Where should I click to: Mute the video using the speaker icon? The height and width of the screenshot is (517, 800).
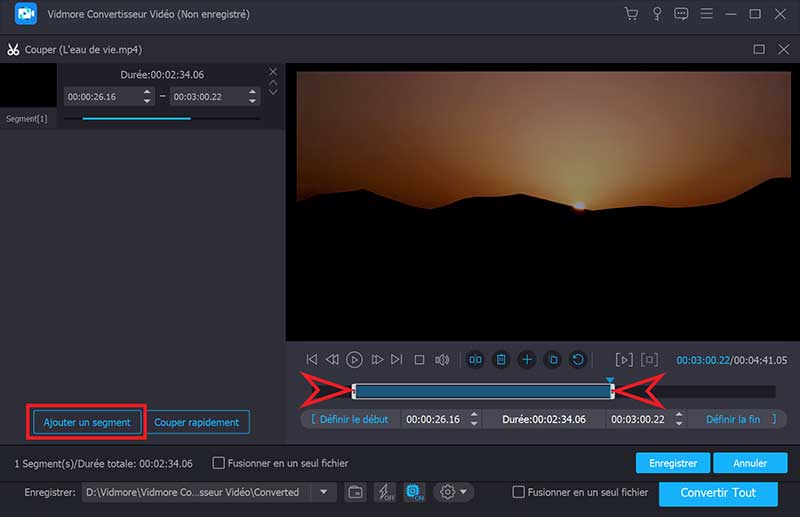[x=441, y=359]
